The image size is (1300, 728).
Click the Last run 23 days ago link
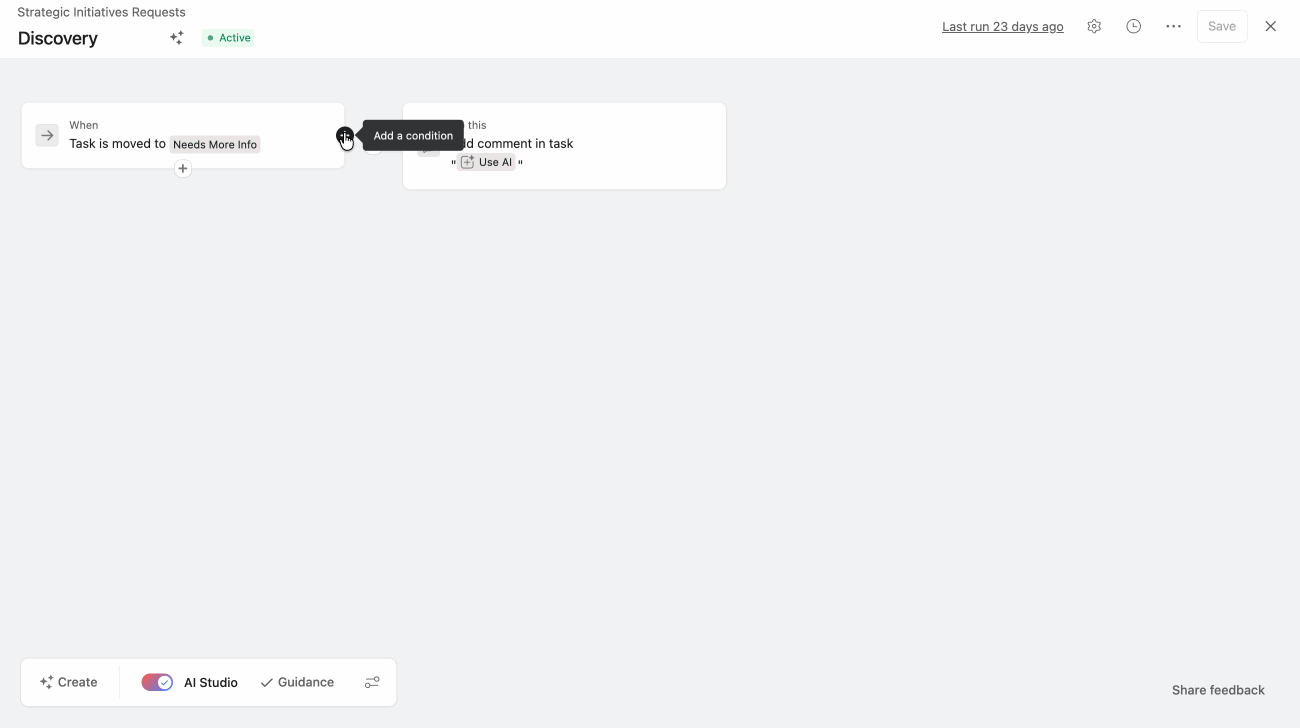1003,27
